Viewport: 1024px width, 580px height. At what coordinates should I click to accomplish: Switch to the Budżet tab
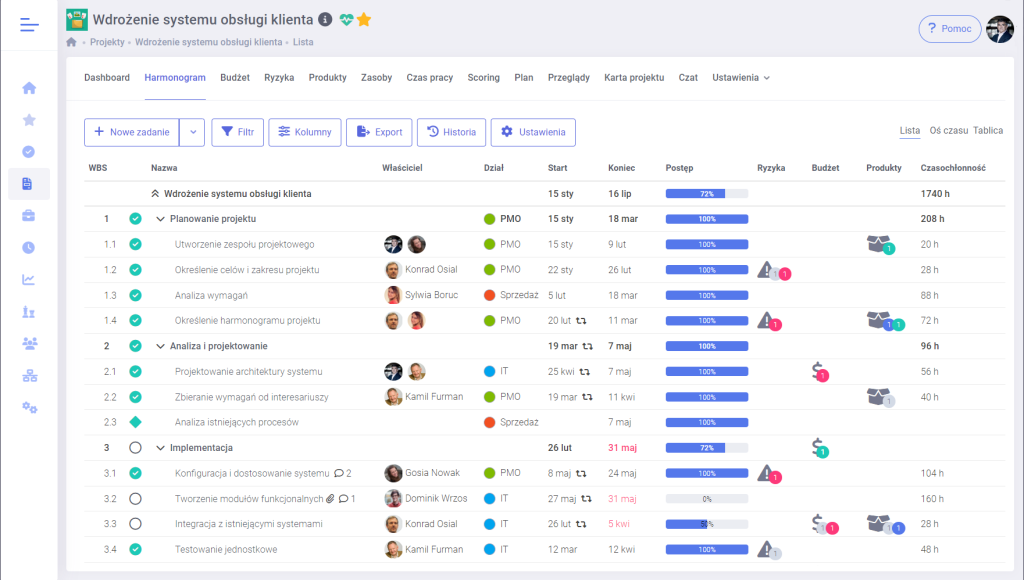coord(235,78)
